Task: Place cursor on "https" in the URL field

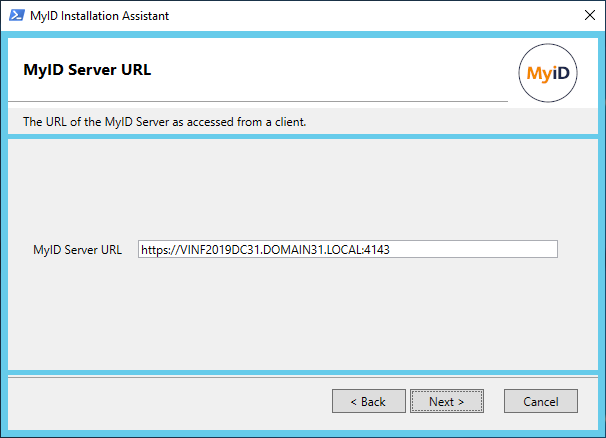Action: pos(156,250)
